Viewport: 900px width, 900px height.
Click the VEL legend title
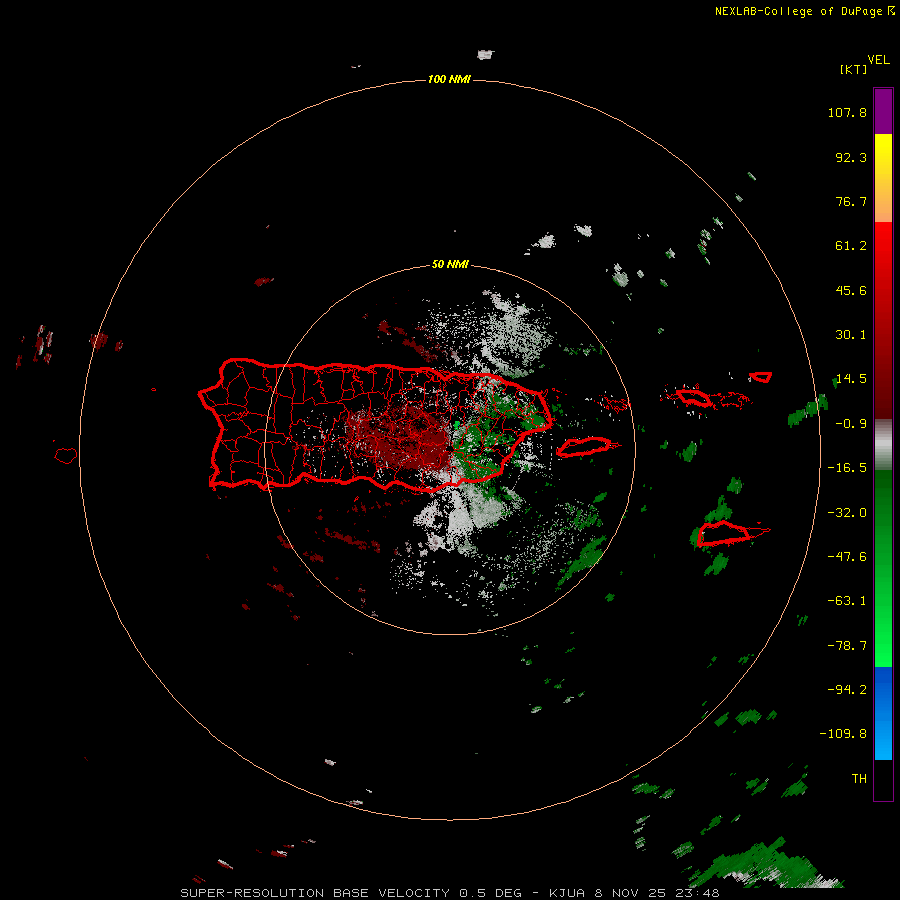pyautogui.click(x=879, y=60)
